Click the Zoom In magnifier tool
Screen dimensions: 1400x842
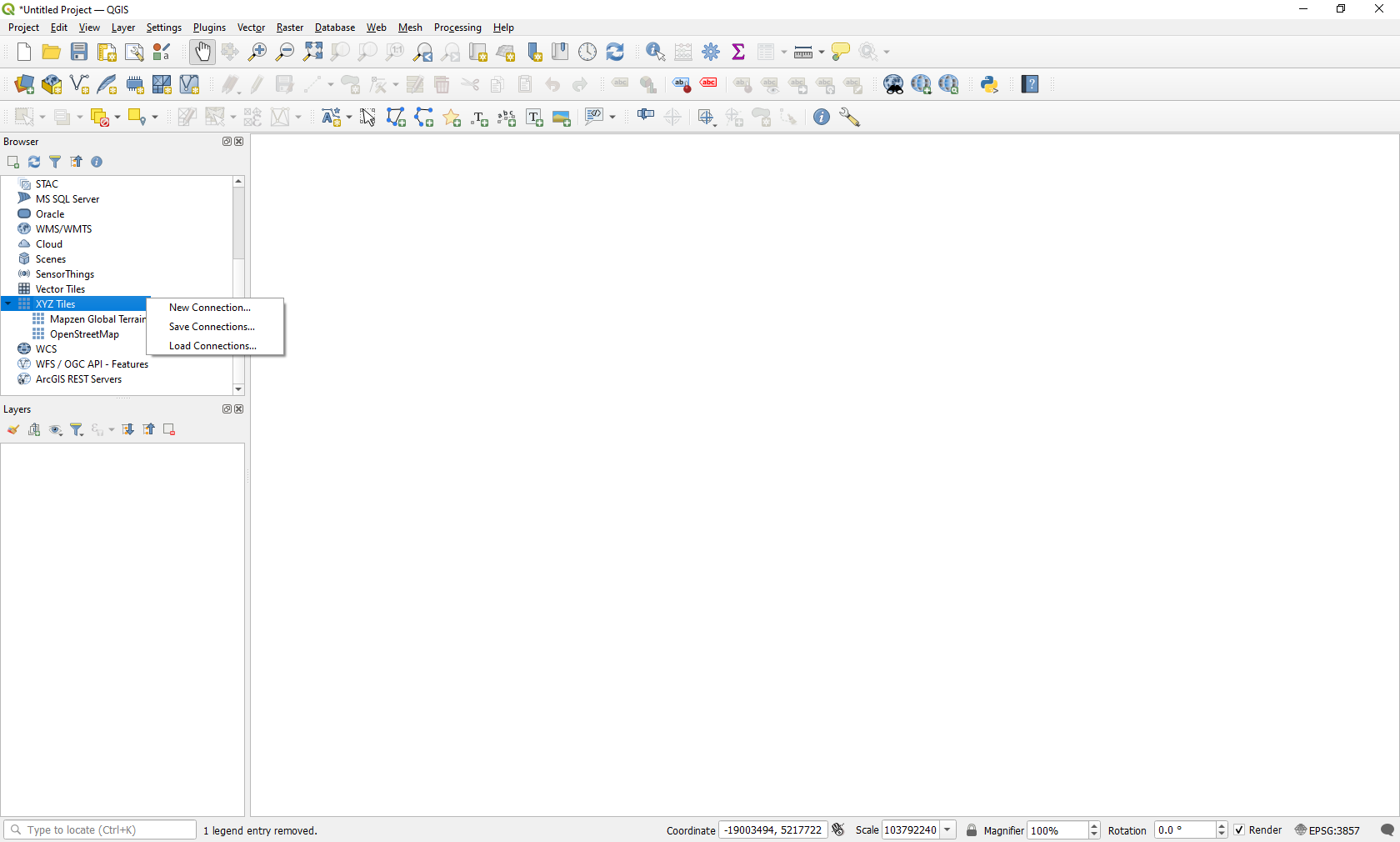pyautogui.click(x=257, y=52)
